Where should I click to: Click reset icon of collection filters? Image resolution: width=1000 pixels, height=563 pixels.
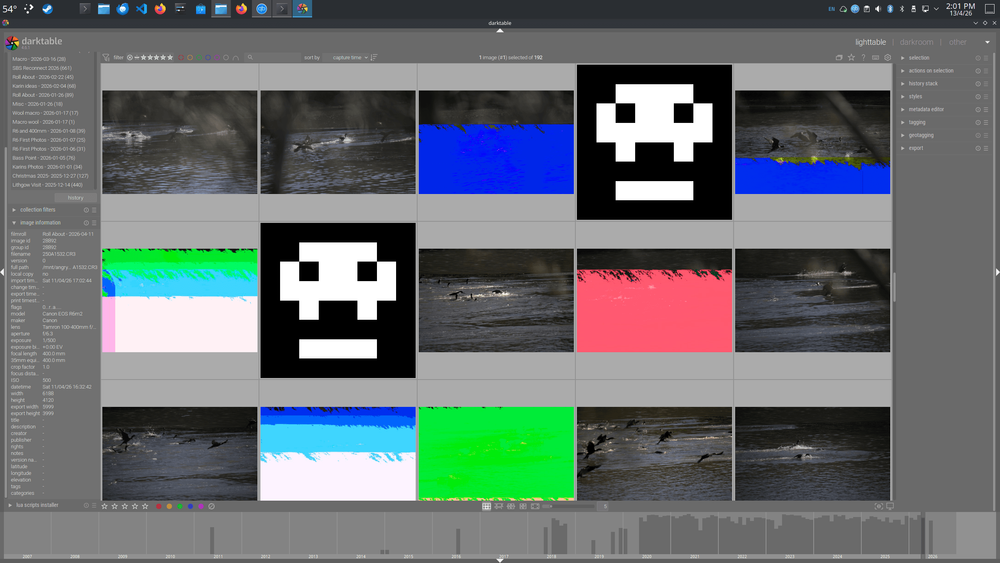[x=86, y=210]
